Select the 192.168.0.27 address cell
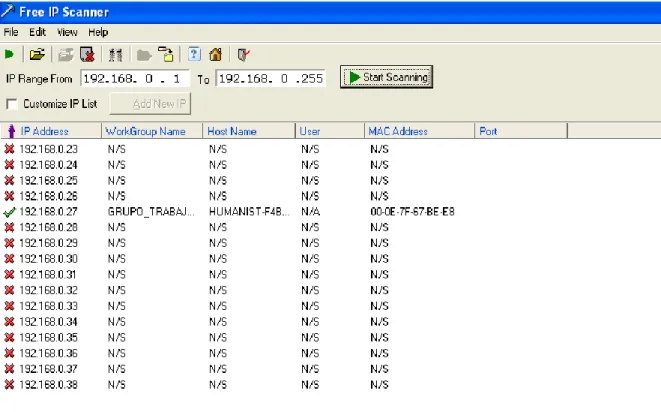The width and height of the screenshot is (661, 412). (x=48, y=212)
